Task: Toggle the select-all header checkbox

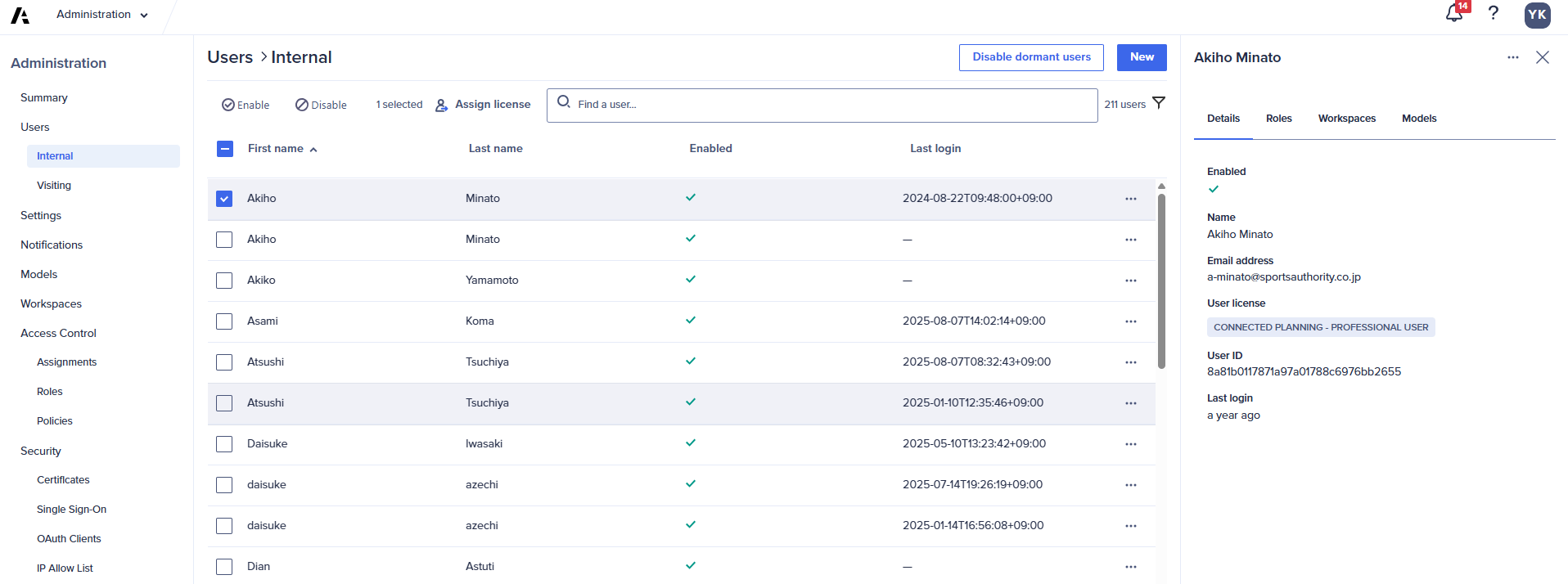Action: pos(225,149)
